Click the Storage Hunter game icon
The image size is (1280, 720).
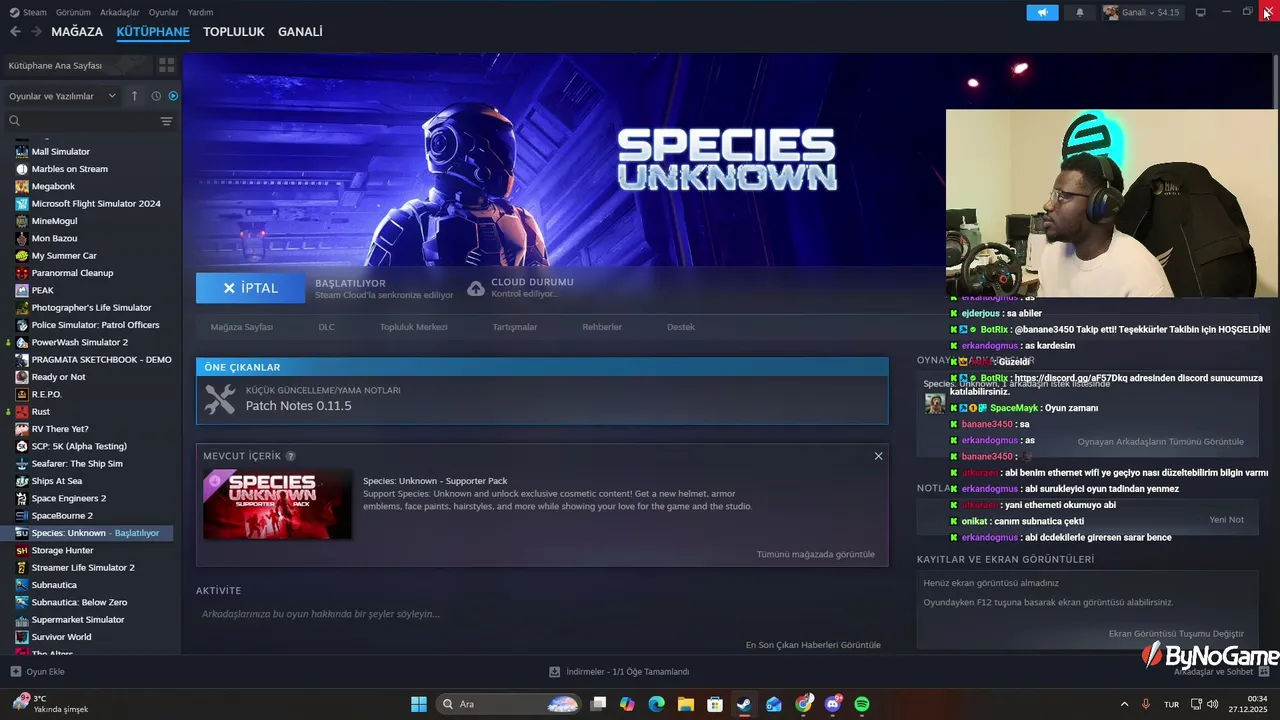pyautogui.click(x=22, y=550)
